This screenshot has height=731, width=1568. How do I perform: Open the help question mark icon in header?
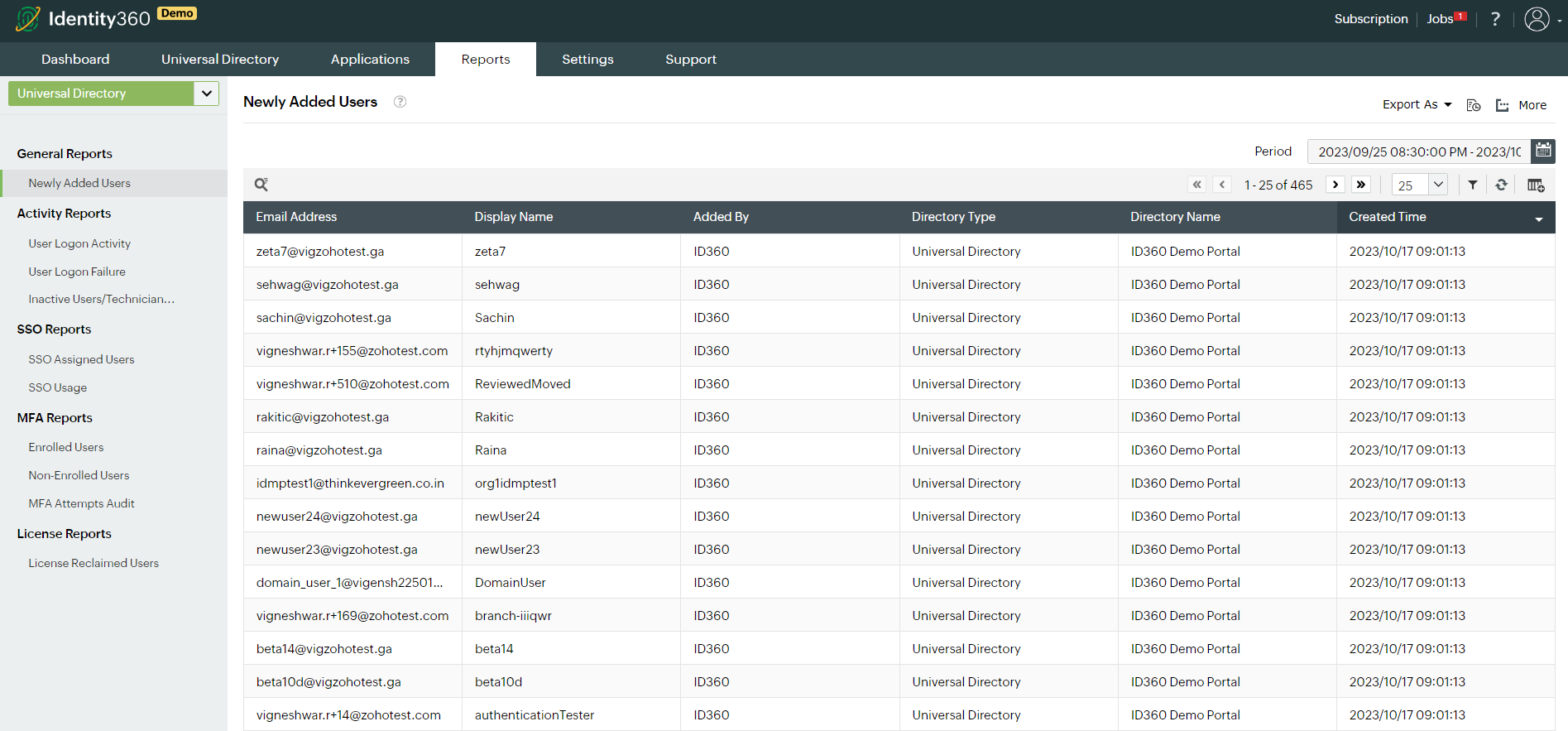coord(1494,19)
